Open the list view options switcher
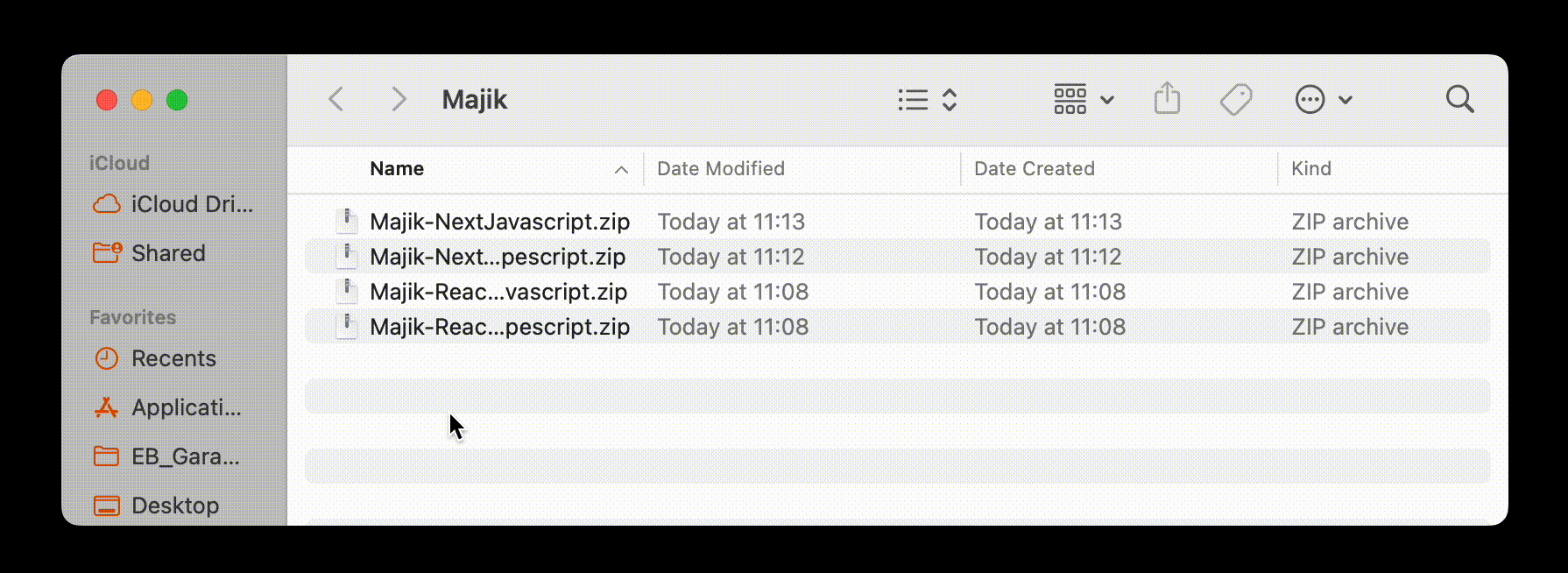The image size is (1568, 573). pos(928,99)
